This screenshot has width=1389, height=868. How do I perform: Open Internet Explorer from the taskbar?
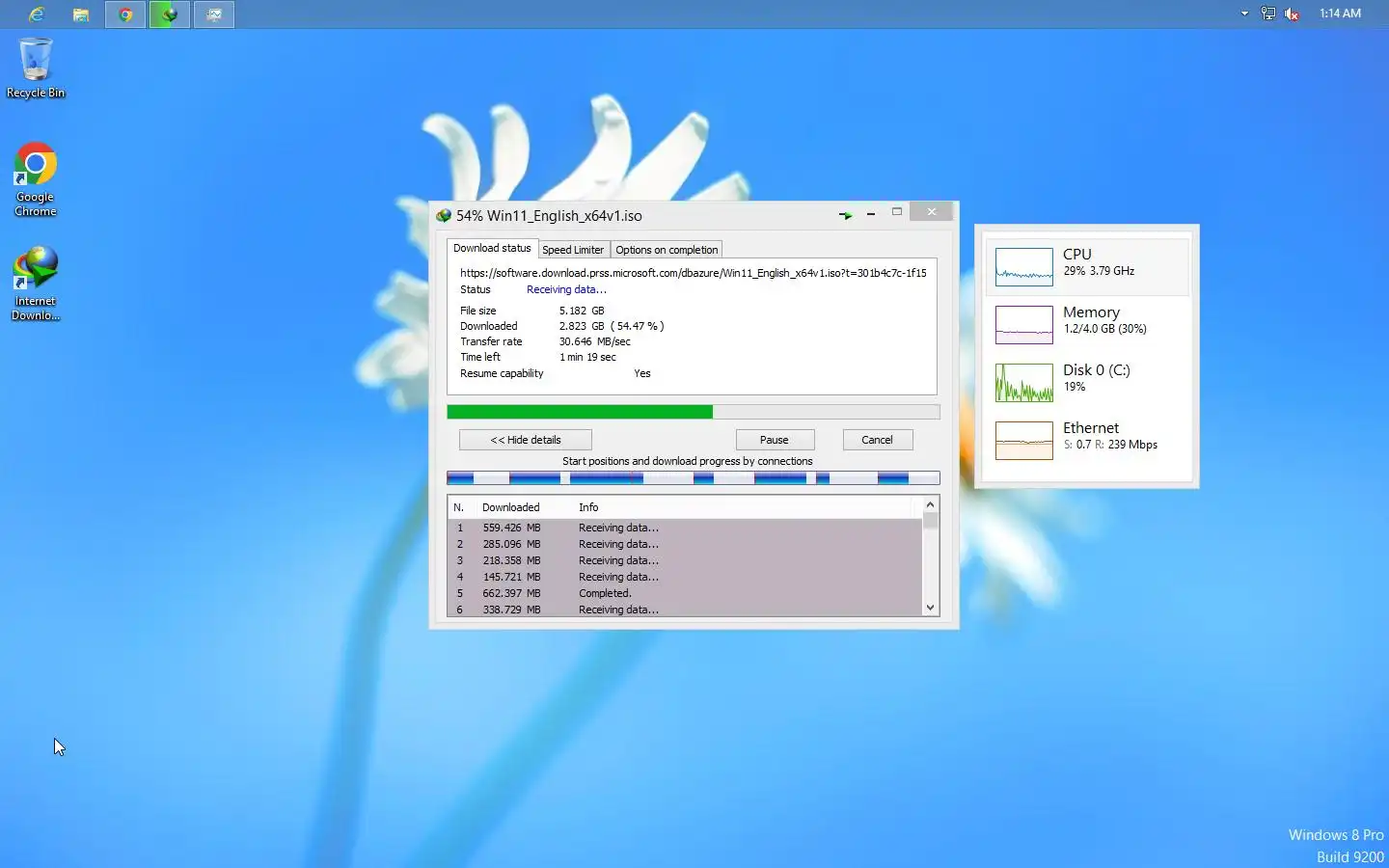[37, 14]
